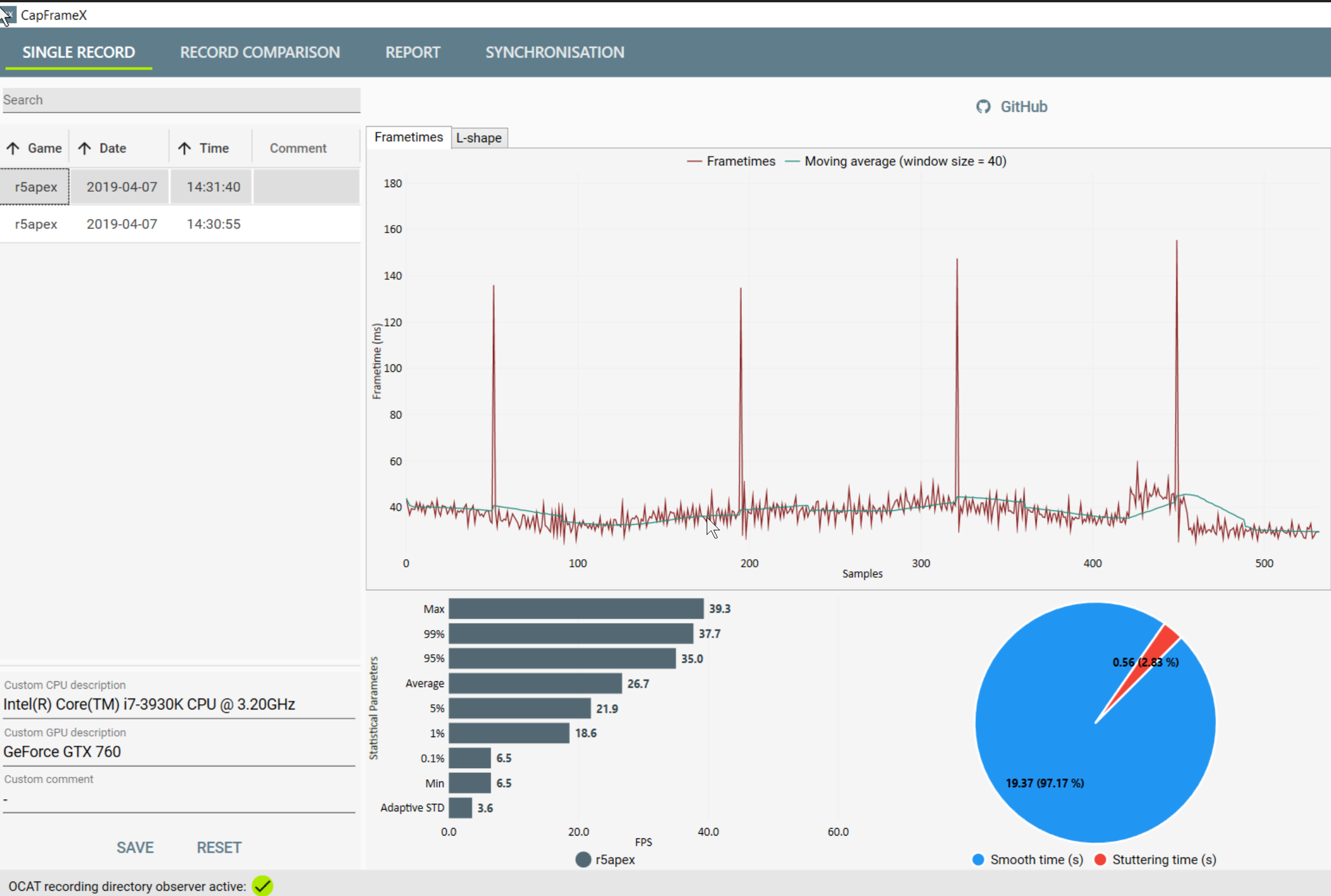
Task: Click the GitHub octocat icon
Action: pyautogui.click(x=983, y=107)
